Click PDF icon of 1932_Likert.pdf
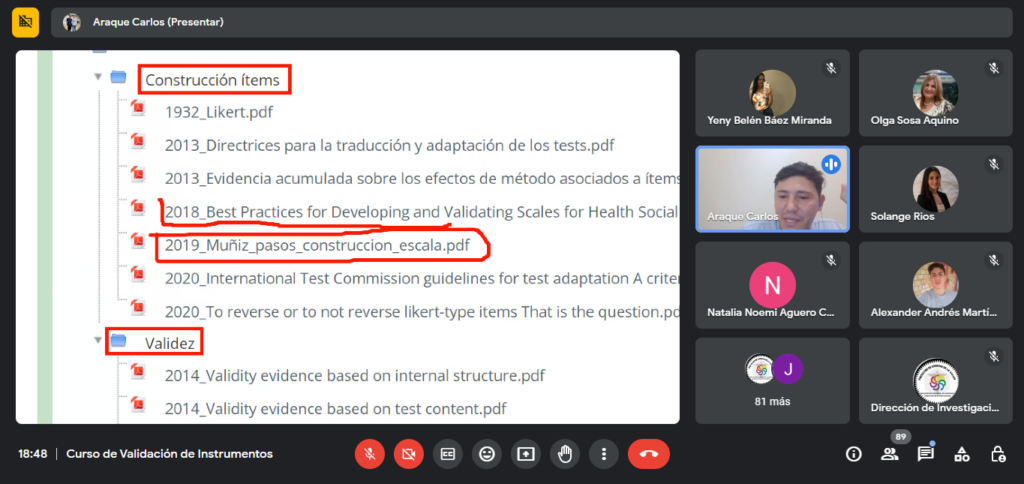The height and width of the screenshot is (484, 1024). (137, 108)
